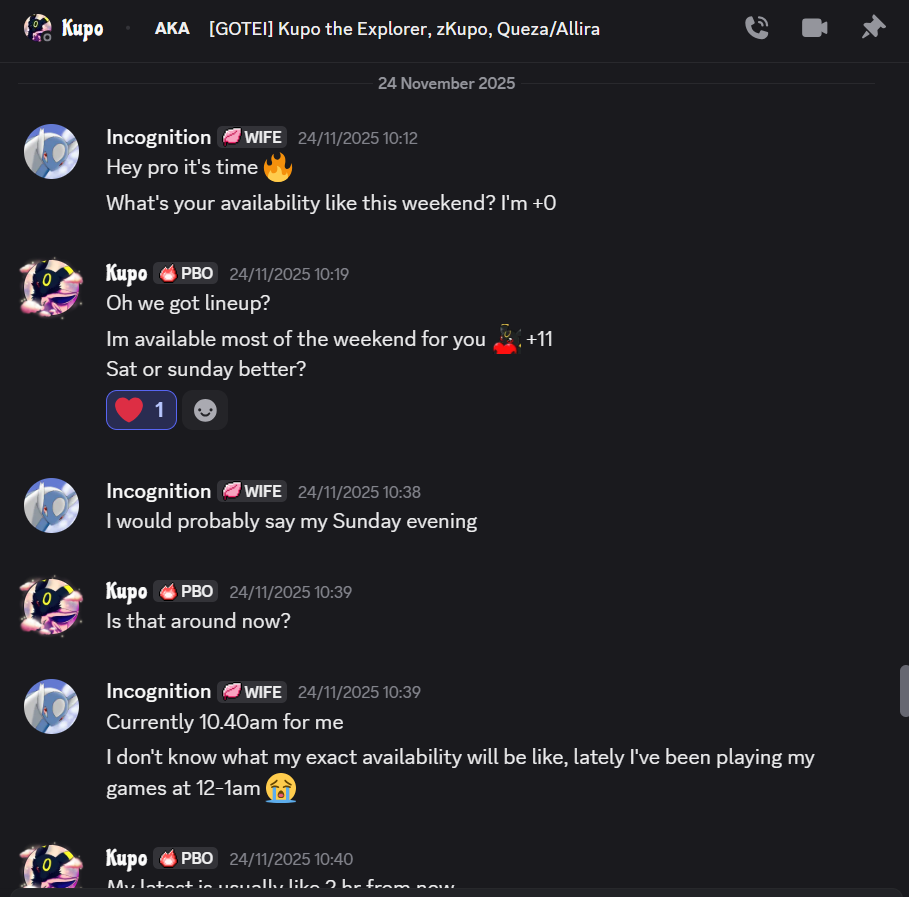
Task: Toggle the heart reaction with count 1
Action: pyautogui.click(x=141, y=410)
